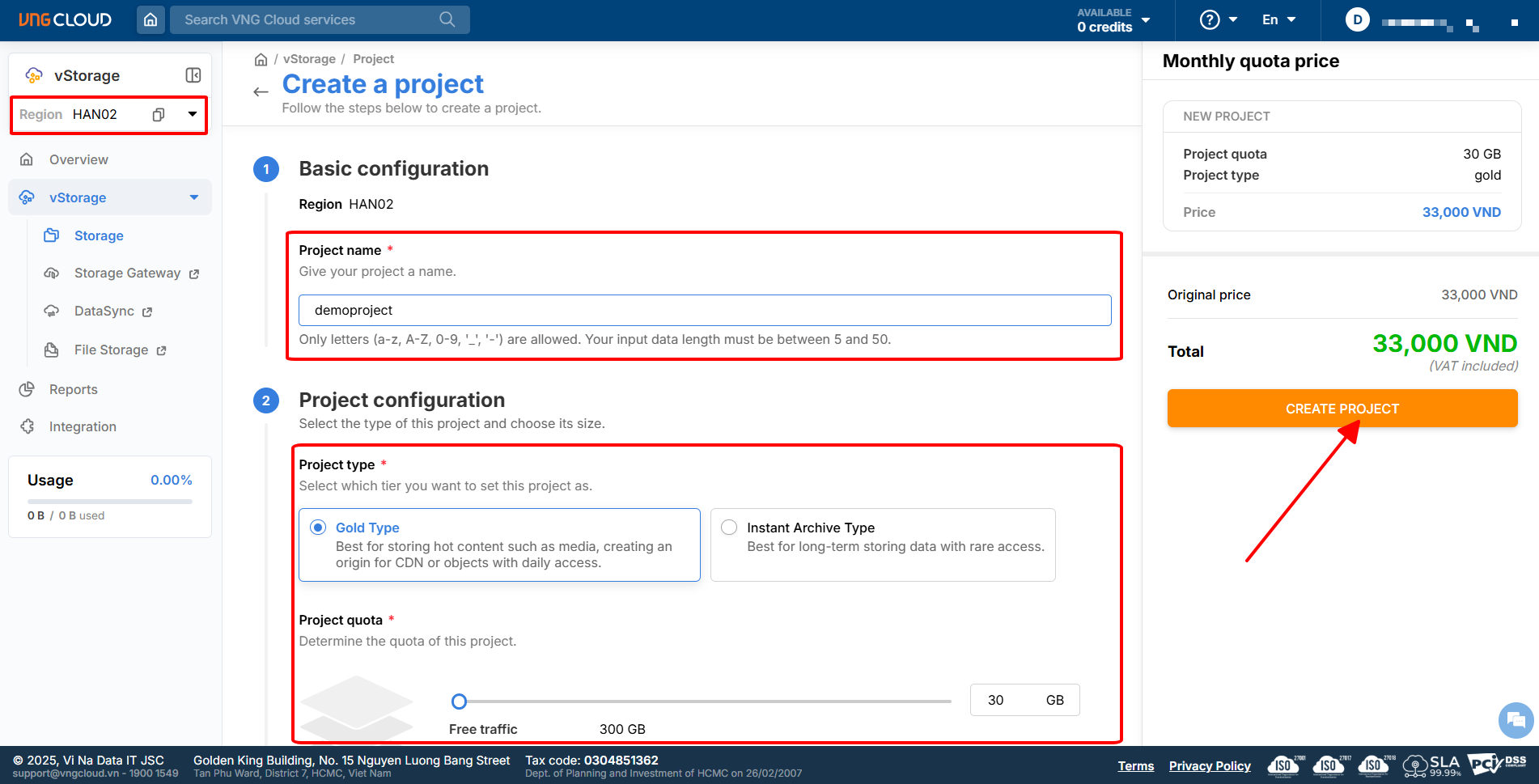Click the project quota slider handle

[459, 701]
